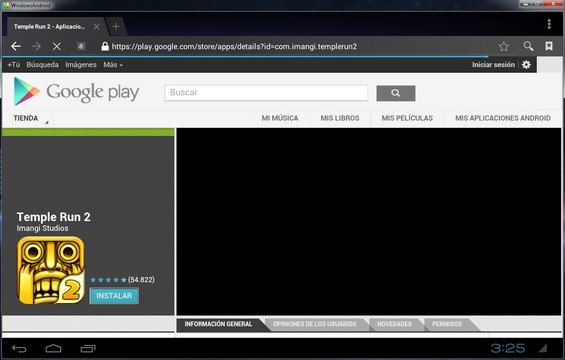Image resolution: width=565 pixels, height=360 pixels.
Task: Switch to Opiniones de los usuarios tab
Action: click(x=314, y=324)
